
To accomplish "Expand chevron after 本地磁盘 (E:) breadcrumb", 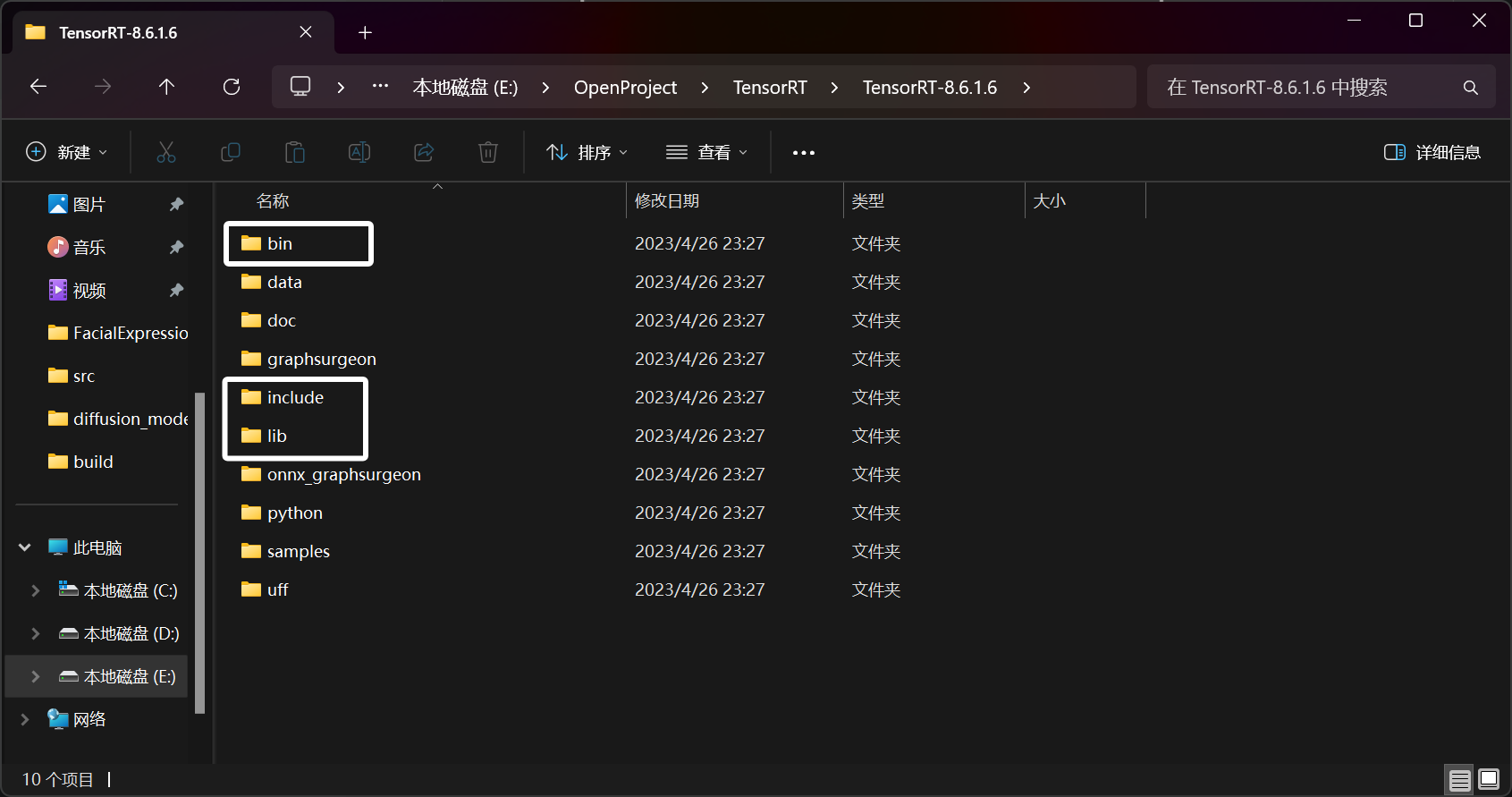I will (545, 88).
